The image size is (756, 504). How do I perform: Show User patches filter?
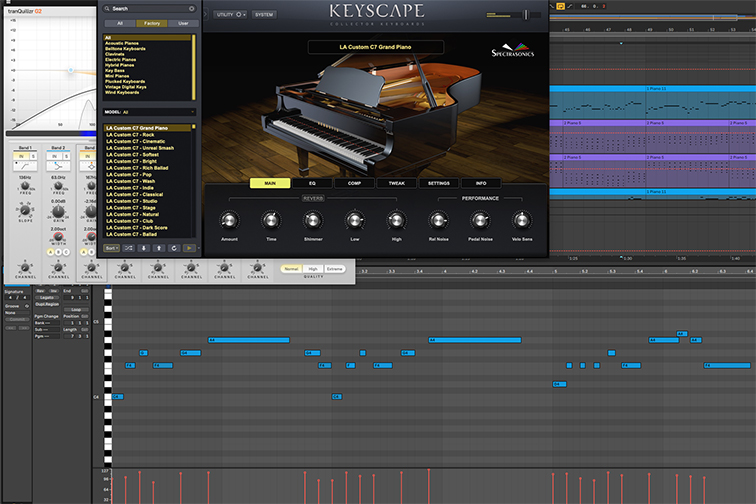(183, 23)
